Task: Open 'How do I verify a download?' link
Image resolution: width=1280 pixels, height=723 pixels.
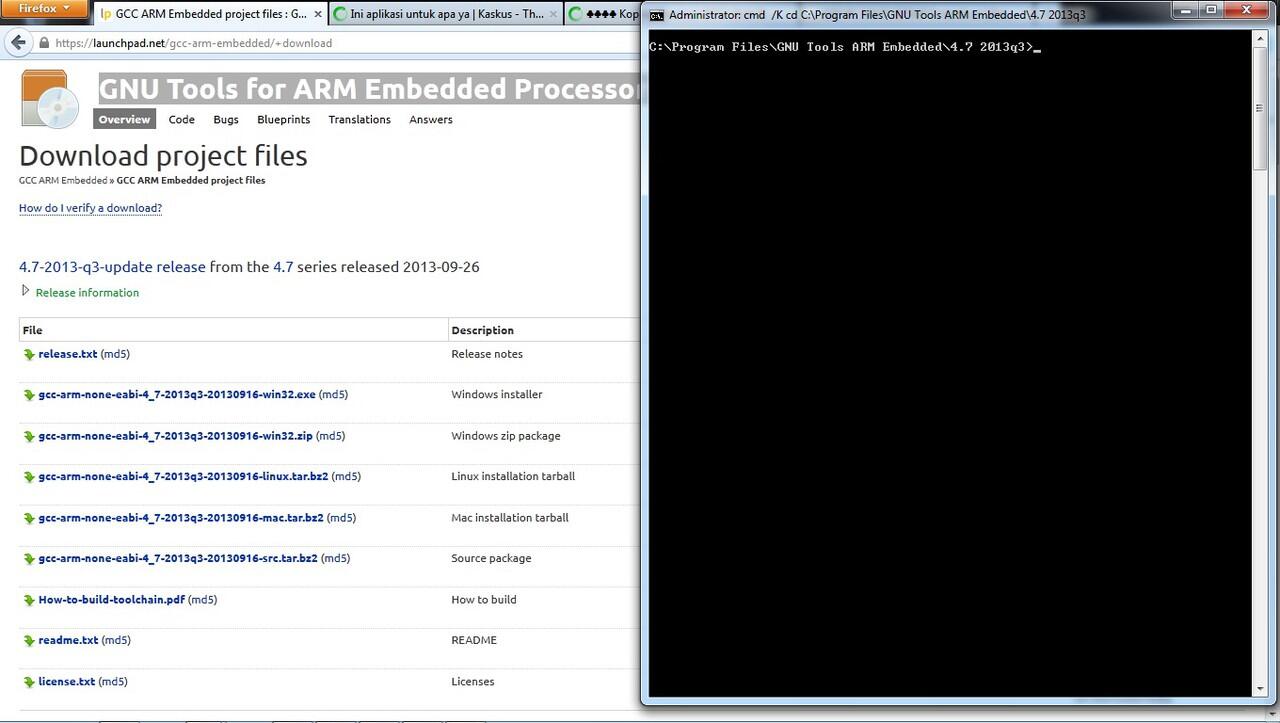Action: (90, 208)
